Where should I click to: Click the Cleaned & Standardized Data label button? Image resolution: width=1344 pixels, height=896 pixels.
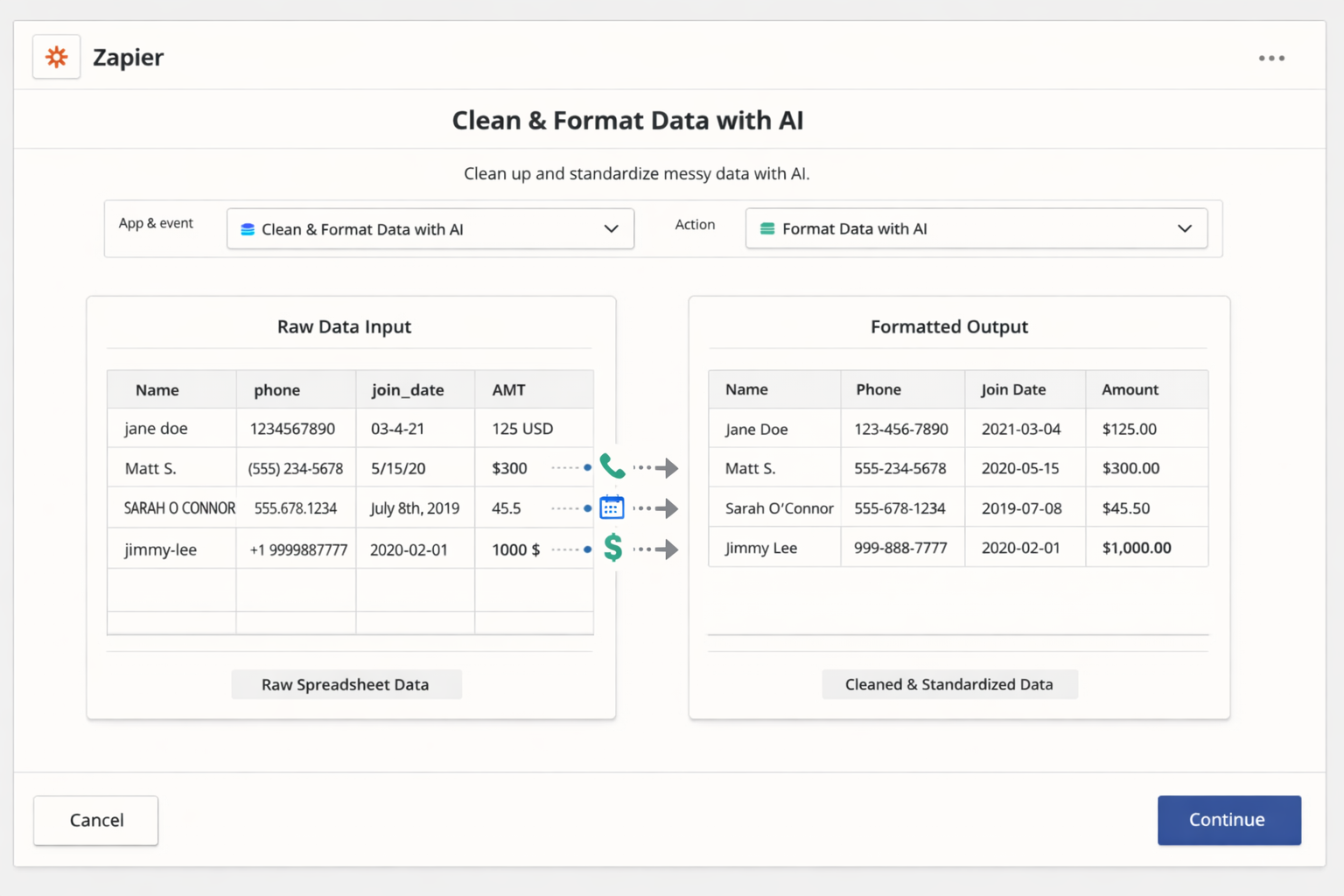click(x=949, y=684)
